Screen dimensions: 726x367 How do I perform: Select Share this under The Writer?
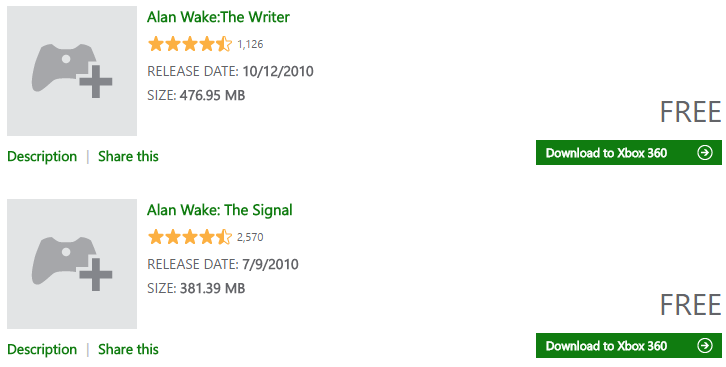(x=128, y=156)
